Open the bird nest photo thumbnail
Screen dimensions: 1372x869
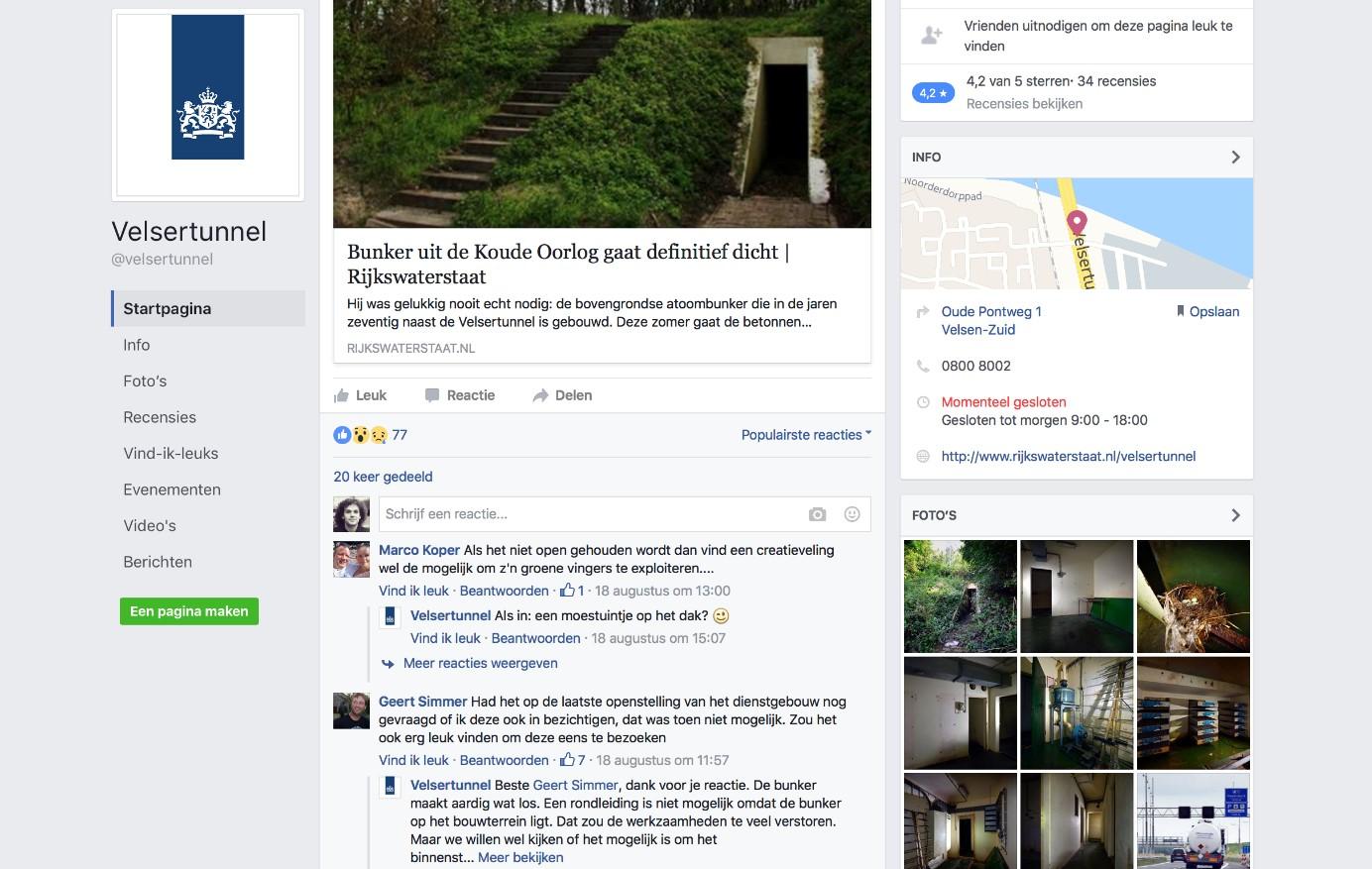[1193, 597]
